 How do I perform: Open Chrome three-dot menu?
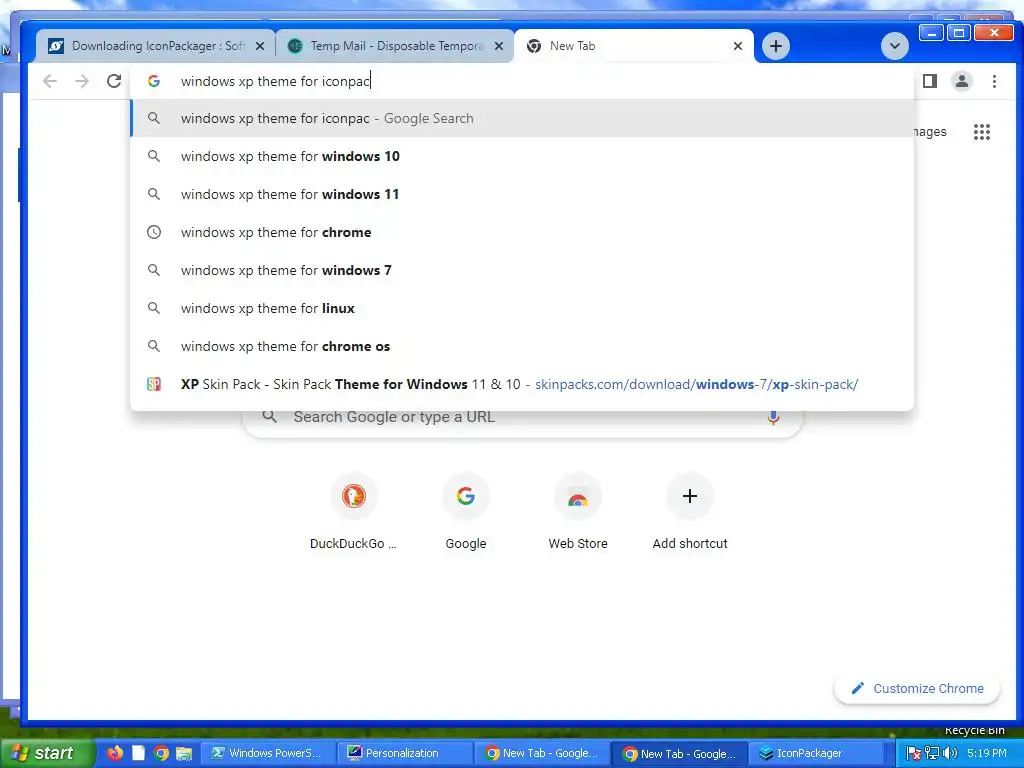click(x=994, y=81)
